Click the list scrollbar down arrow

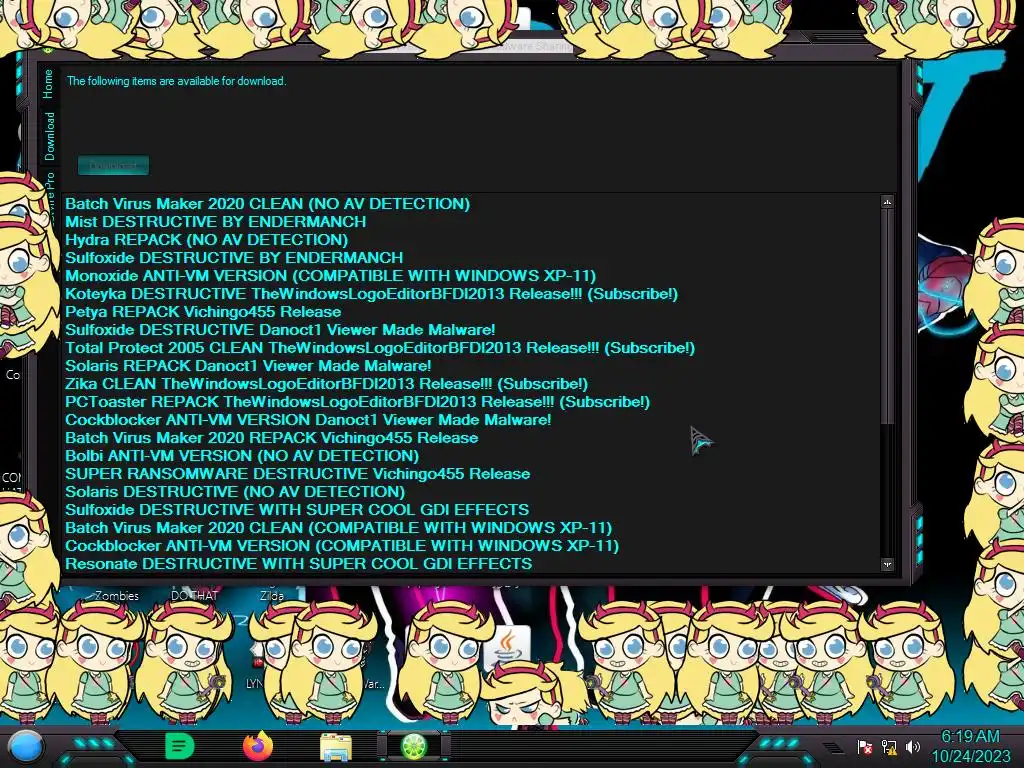[887, 564]
